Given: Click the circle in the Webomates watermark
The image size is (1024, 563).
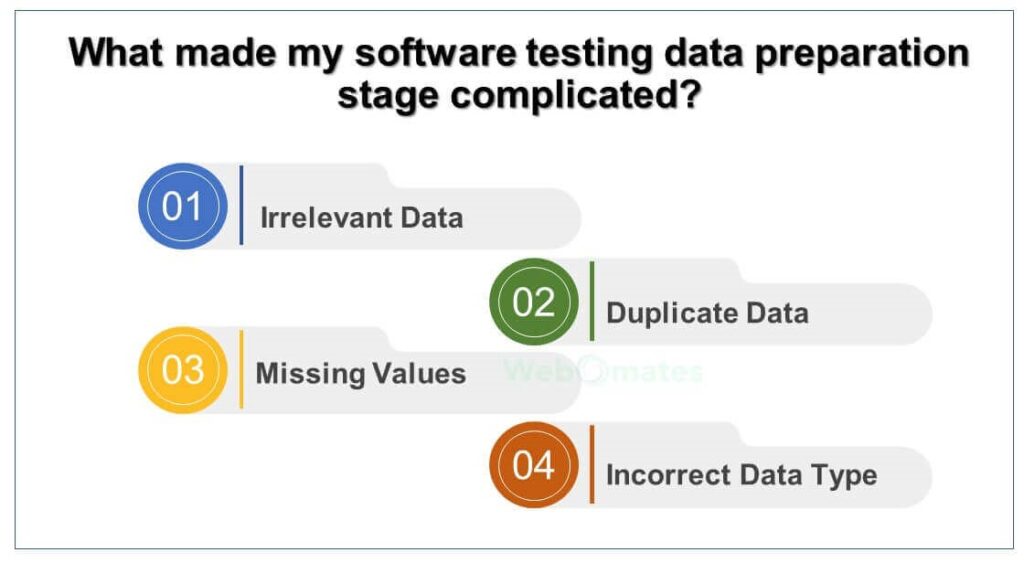Looking at the screenshot, I should pos(592,371).
